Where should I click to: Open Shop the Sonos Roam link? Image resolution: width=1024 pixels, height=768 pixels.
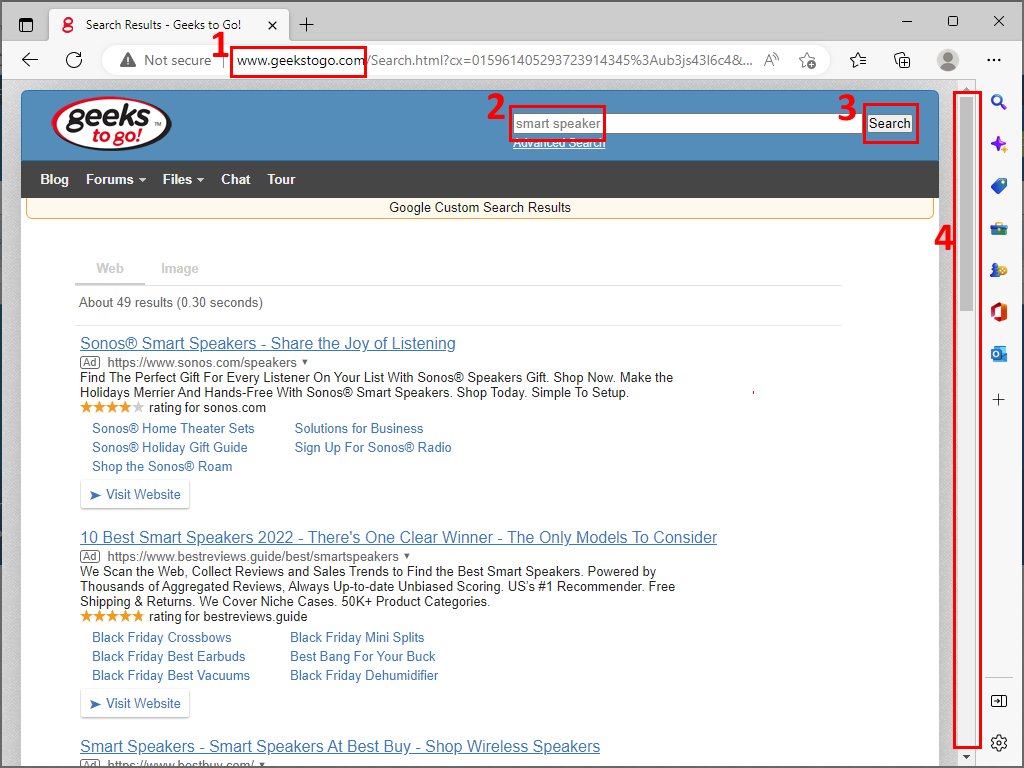click(x=162, y=466)
